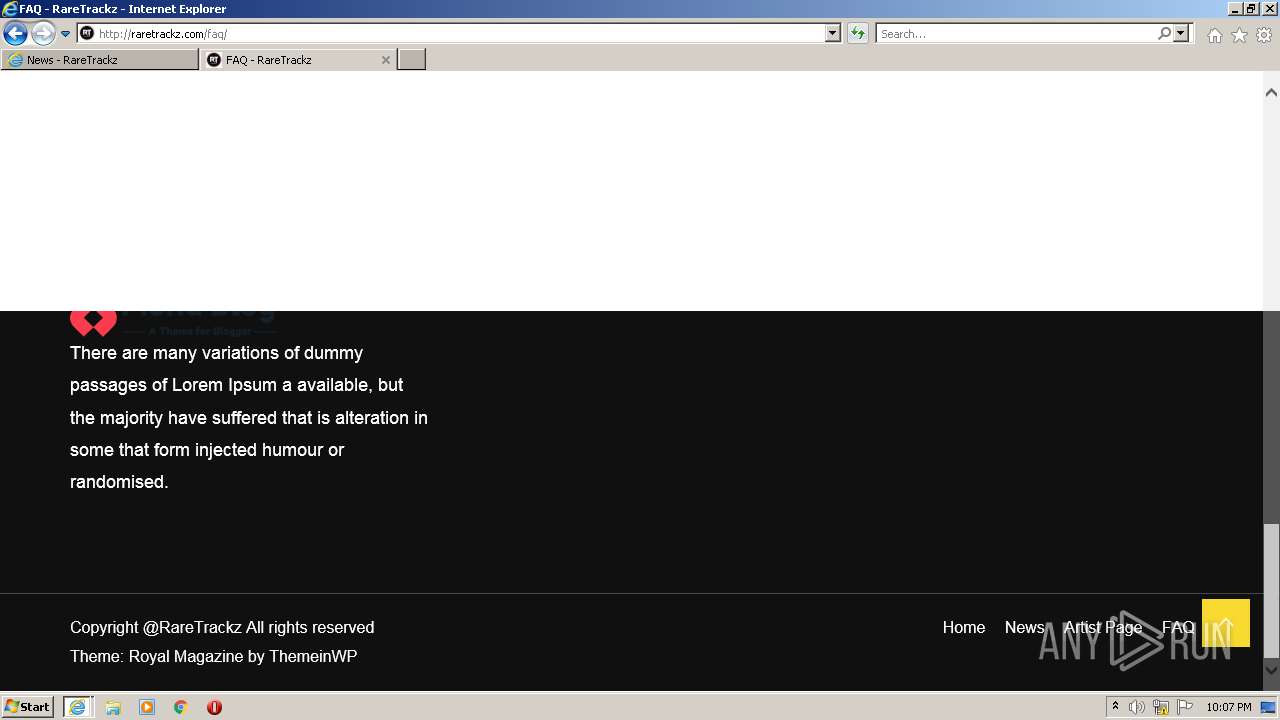Viewport: 1280px width, 720px height.
Task: Open Windows Explorer folder taskbar icon
Action: pyautogui.click(x=113, y=707)
